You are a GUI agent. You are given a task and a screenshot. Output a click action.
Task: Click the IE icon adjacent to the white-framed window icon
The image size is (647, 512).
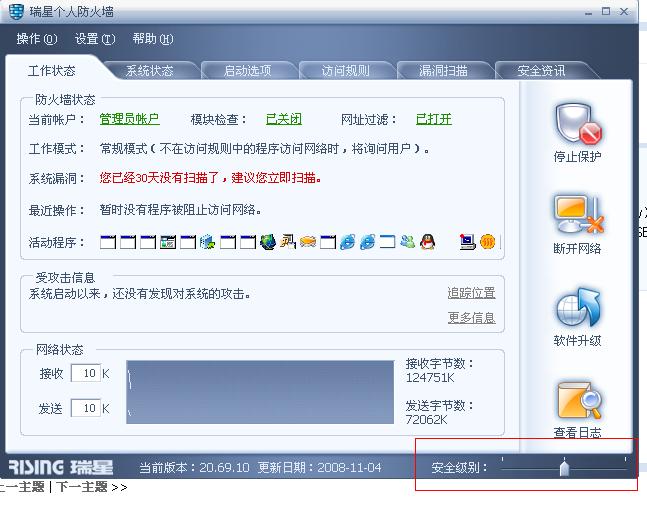click(368, 242)
